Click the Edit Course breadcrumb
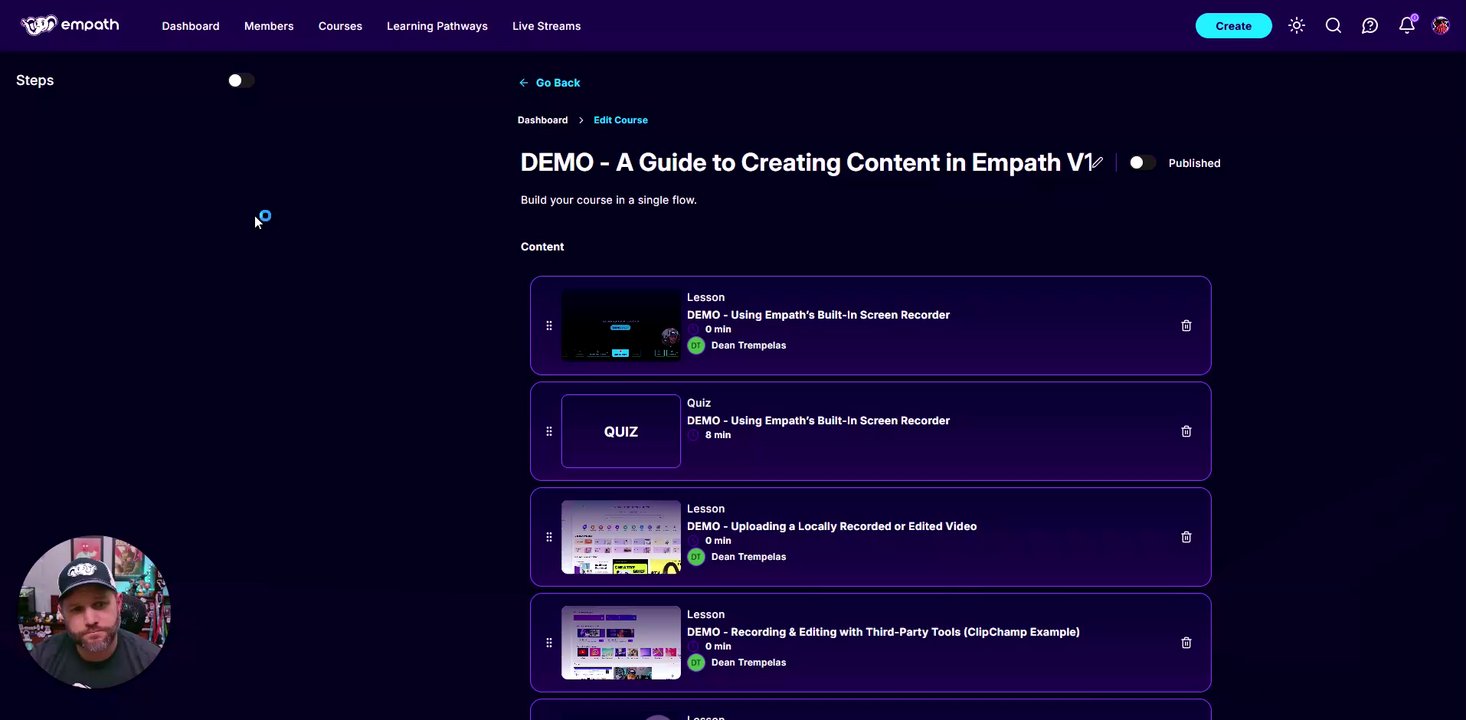The image size is (1466, 720). (x=620, y=120)
